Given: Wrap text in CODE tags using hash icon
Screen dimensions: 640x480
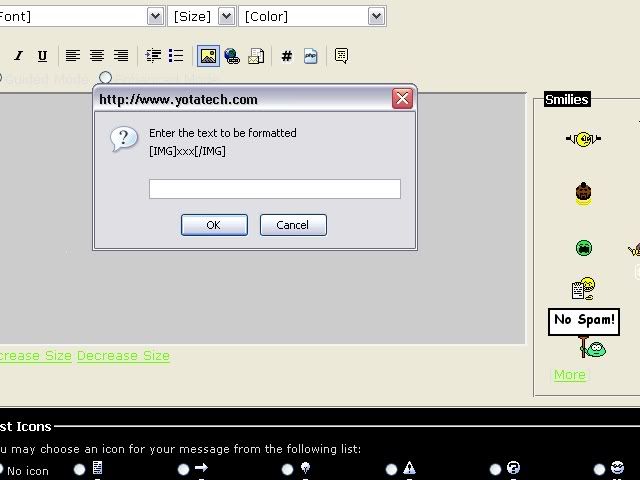Looking at the screenshot, I should click(286, 56).
